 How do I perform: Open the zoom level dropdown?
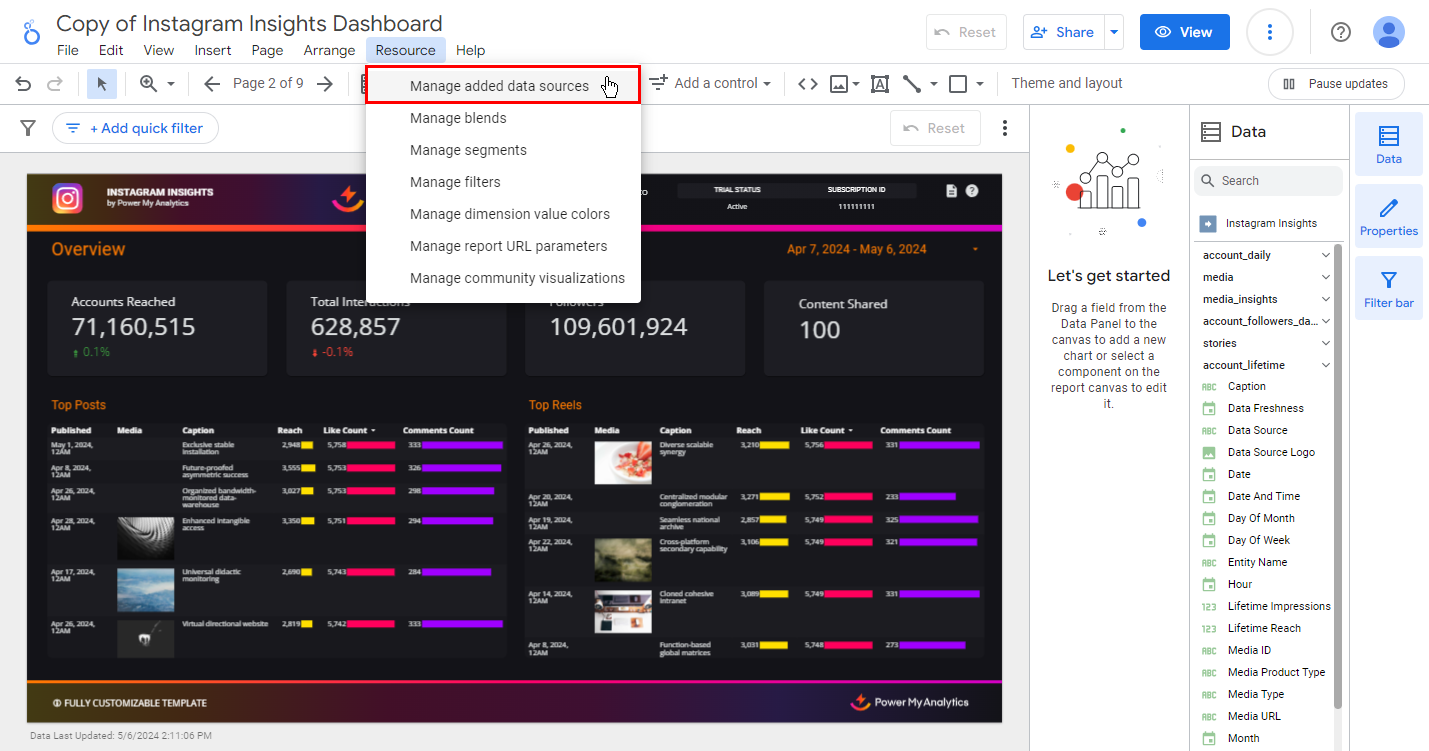click(x=158, y=84)
